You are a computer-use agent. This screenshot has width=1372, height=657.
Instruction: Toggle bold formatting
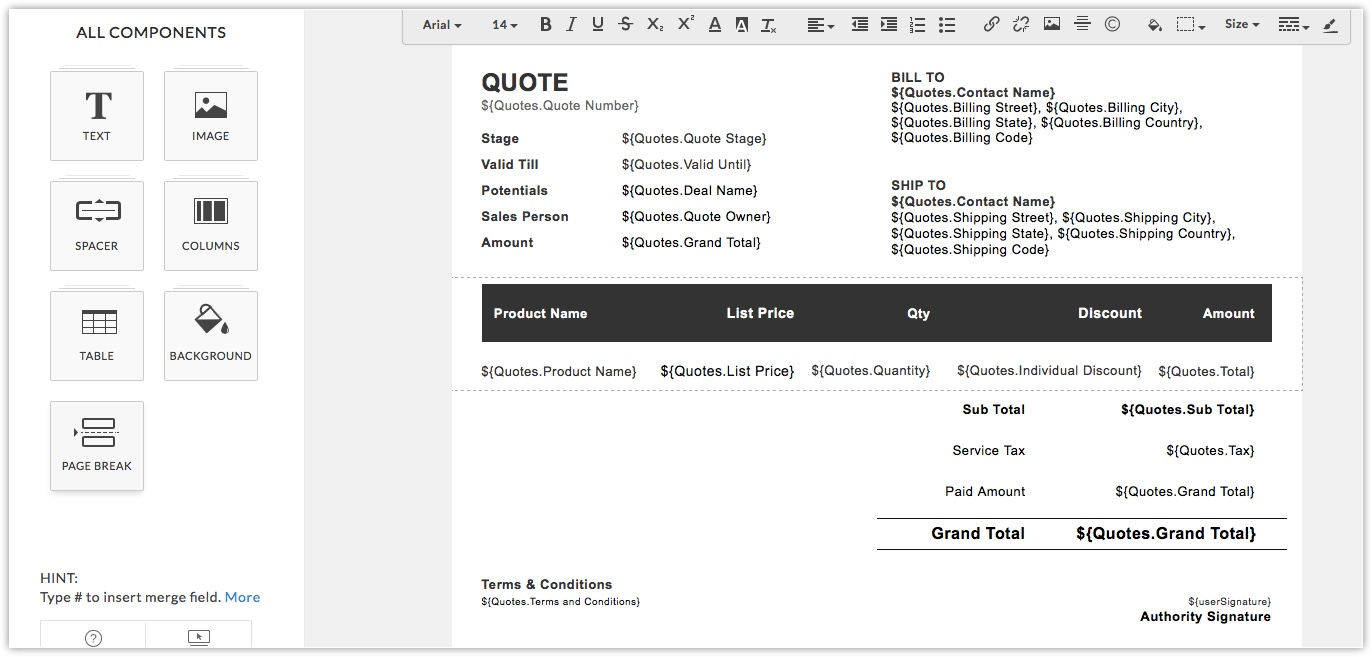click(545, 25)
